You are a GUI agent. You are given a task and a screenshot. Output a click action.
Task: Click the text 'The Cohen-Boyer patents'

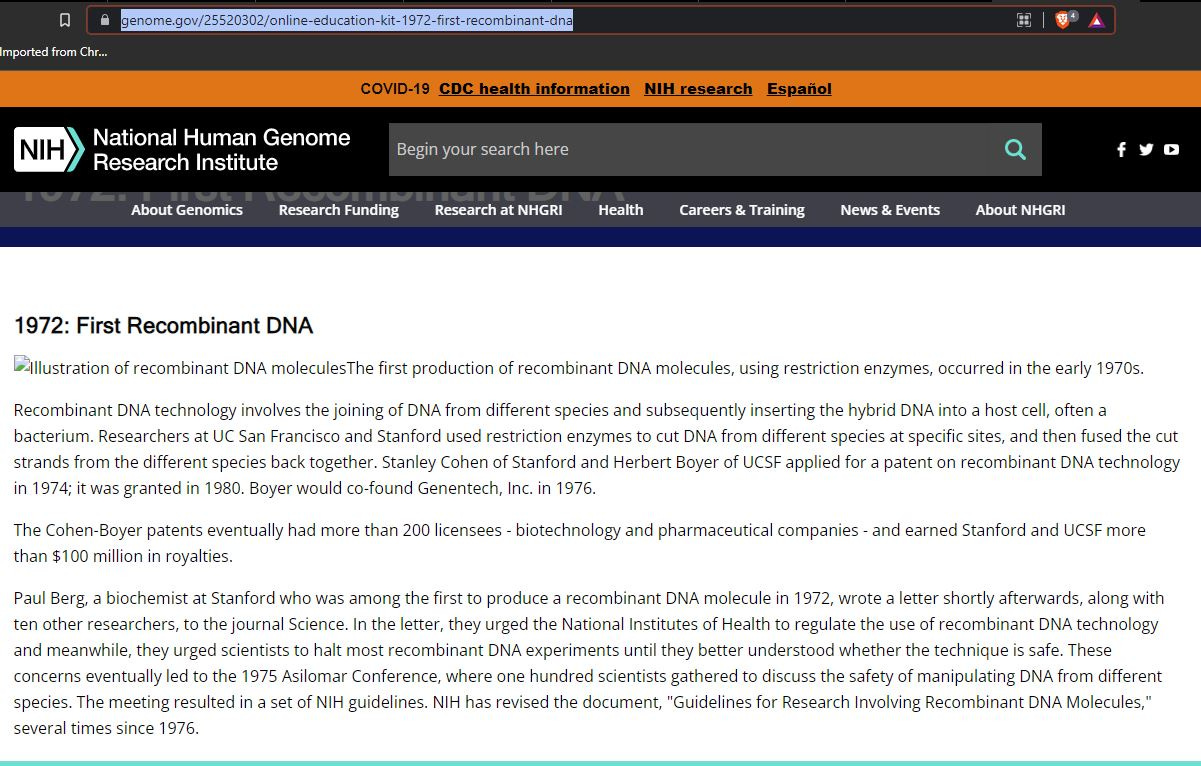coord(106,530)
